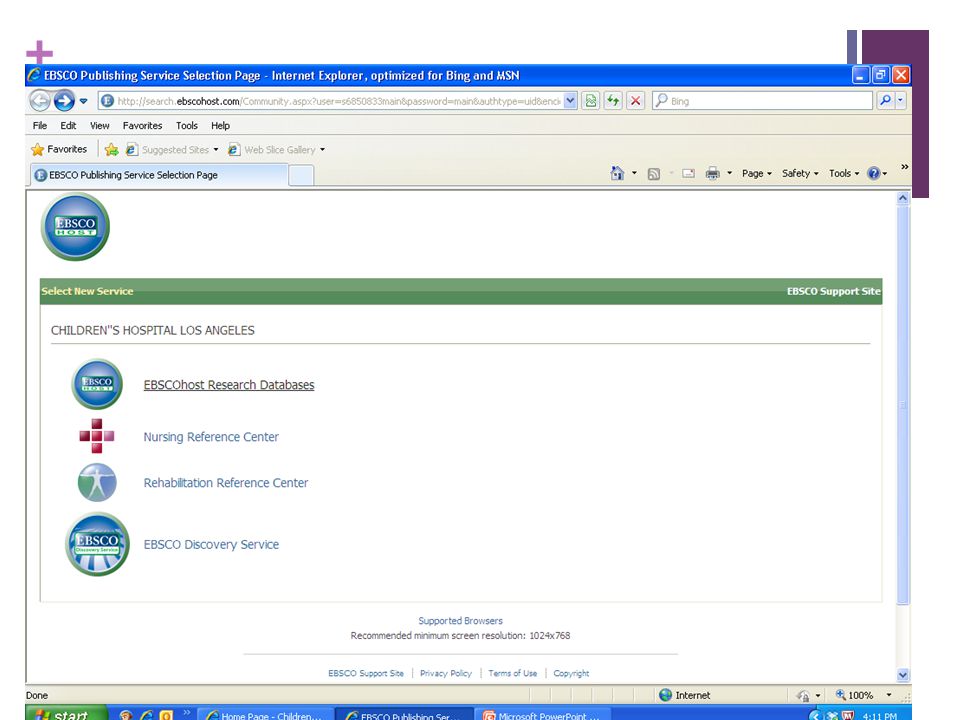
Task: Click the address bar URL field
Action: (331, 101)
